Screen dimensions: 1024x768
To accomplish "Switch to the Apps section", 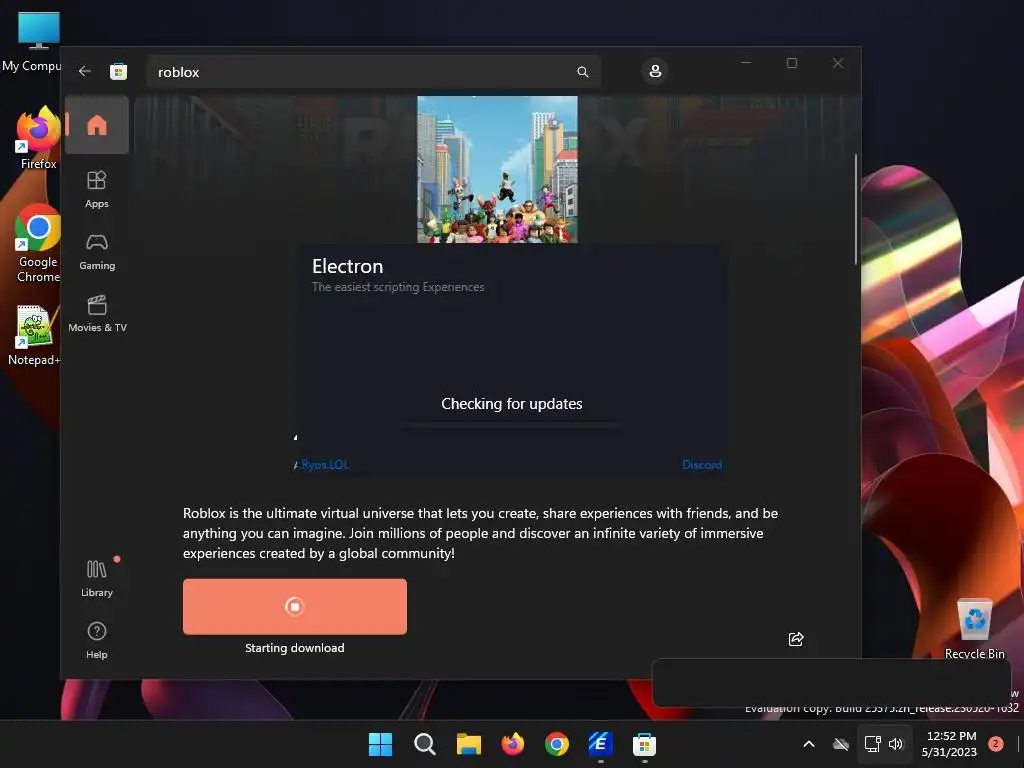I will coord(97,189).
